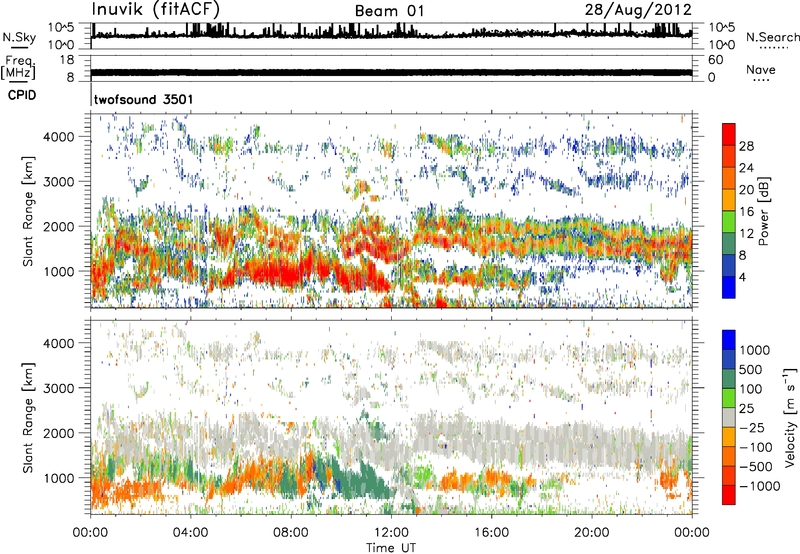Click the 'Freq. [MHz]' axis label

(x=18, y=68)
